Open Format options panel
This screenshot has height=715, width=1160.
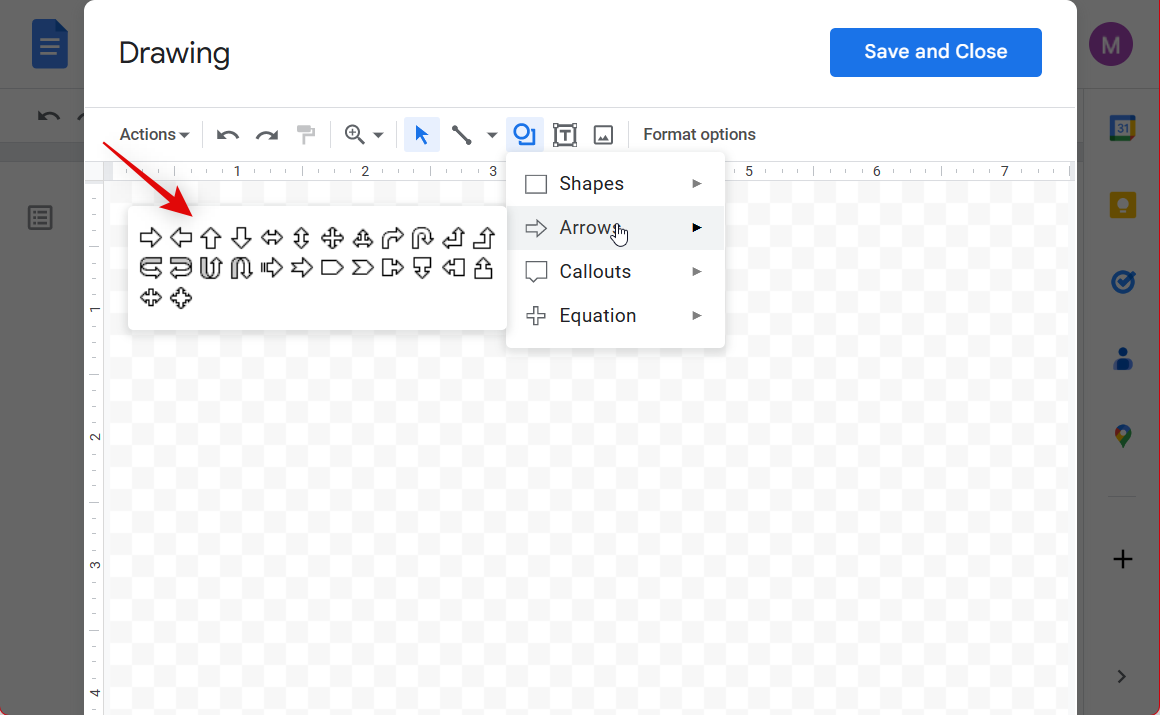pyautogui.click(x=699, y=135)
